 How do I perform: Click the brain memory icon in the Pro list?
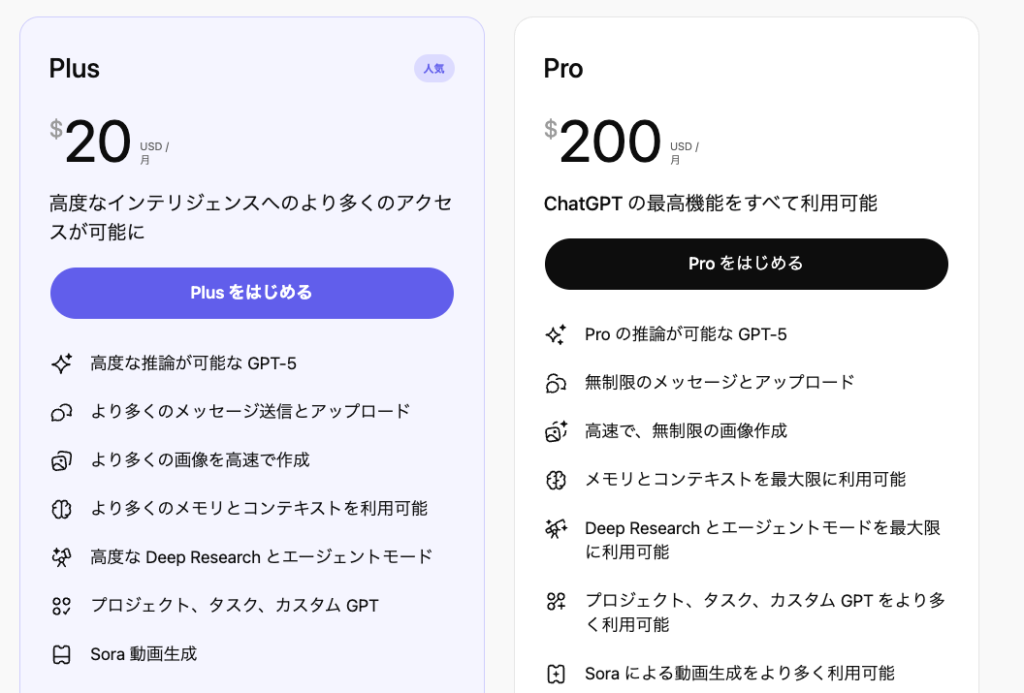556,480
